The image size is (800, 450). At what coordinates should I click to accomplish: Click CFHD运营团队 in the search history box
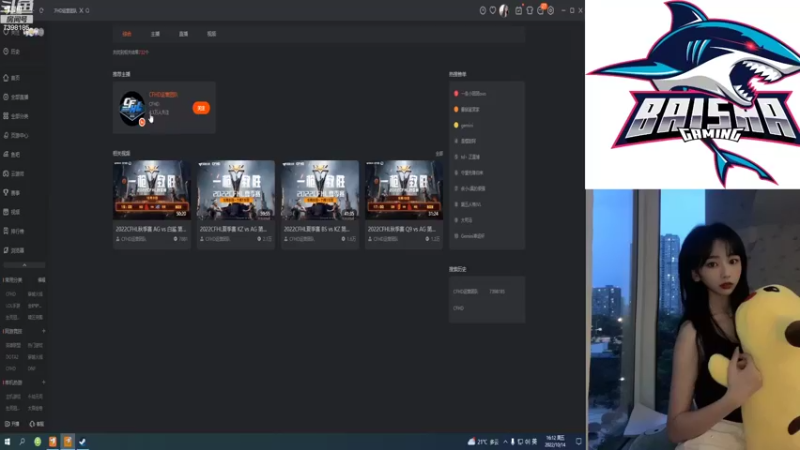coord(466,291)
